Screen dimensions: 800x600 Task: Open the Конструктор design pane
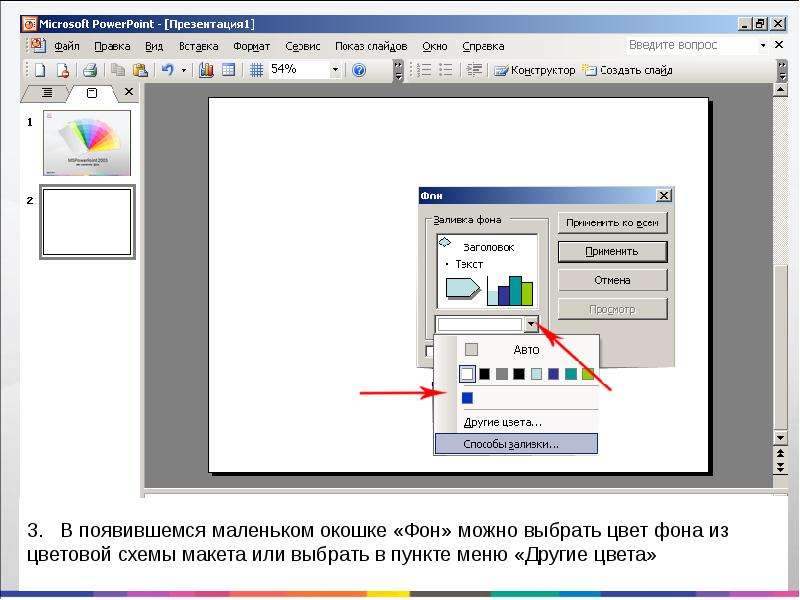pyautogui.click(x=535, y=70)
